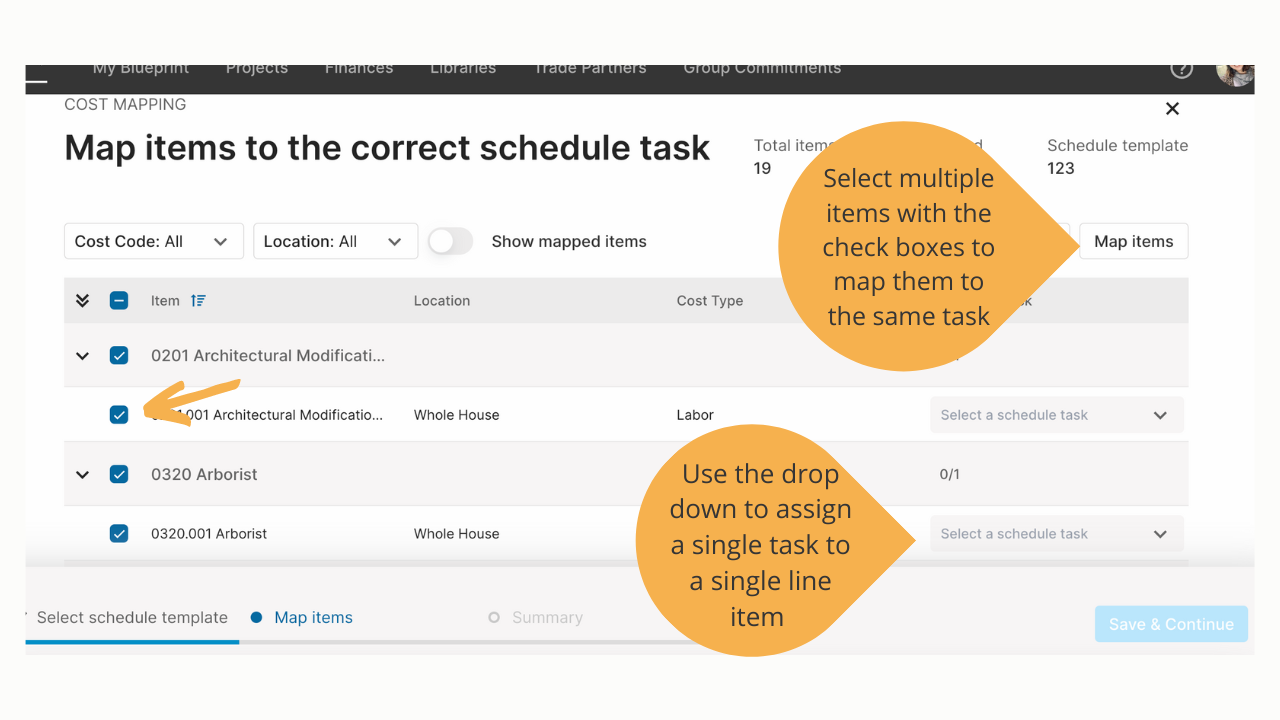Collapse the 0320 Arborist group chevron
The image size is (1280, 720).
coord(83,474)
